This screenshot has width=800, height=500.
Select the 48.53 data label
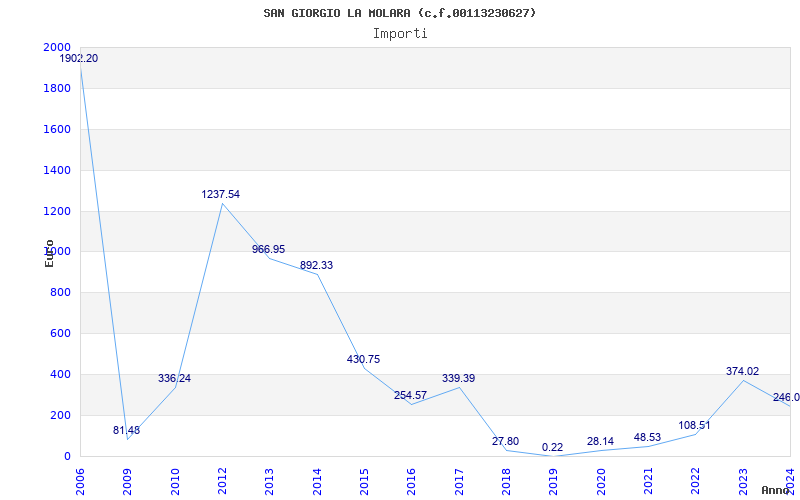click(647, 437)
